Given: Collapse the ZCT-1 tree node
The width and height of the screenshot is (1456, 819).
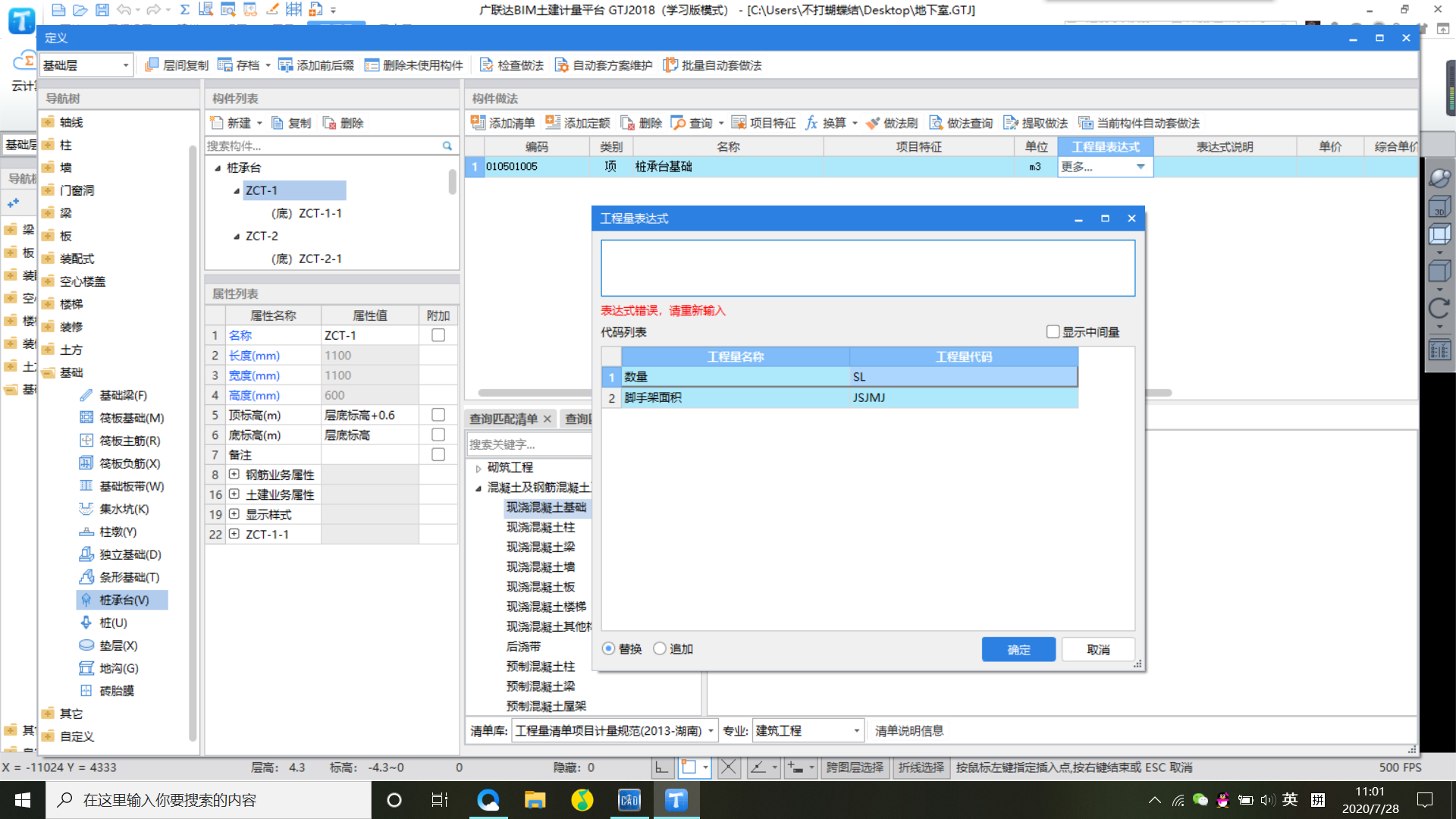Looking at the screenshot, I should pos(237,191).
